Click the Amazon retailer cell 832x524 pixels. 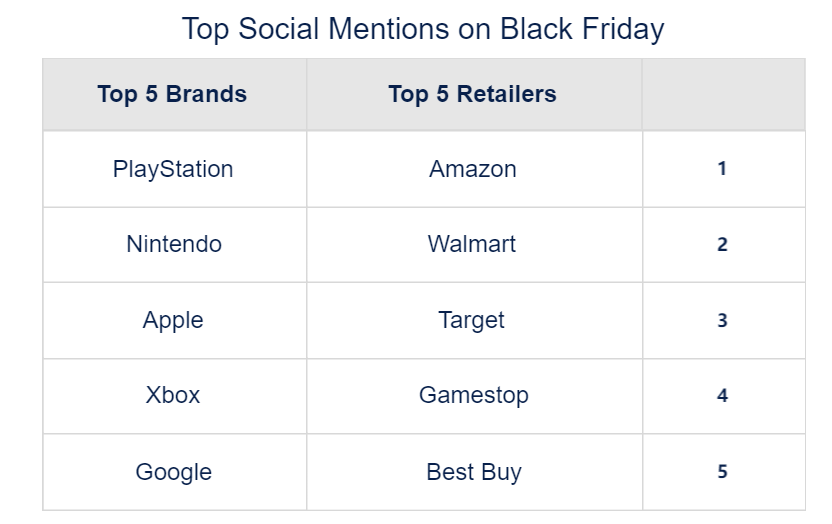(473, 169)
